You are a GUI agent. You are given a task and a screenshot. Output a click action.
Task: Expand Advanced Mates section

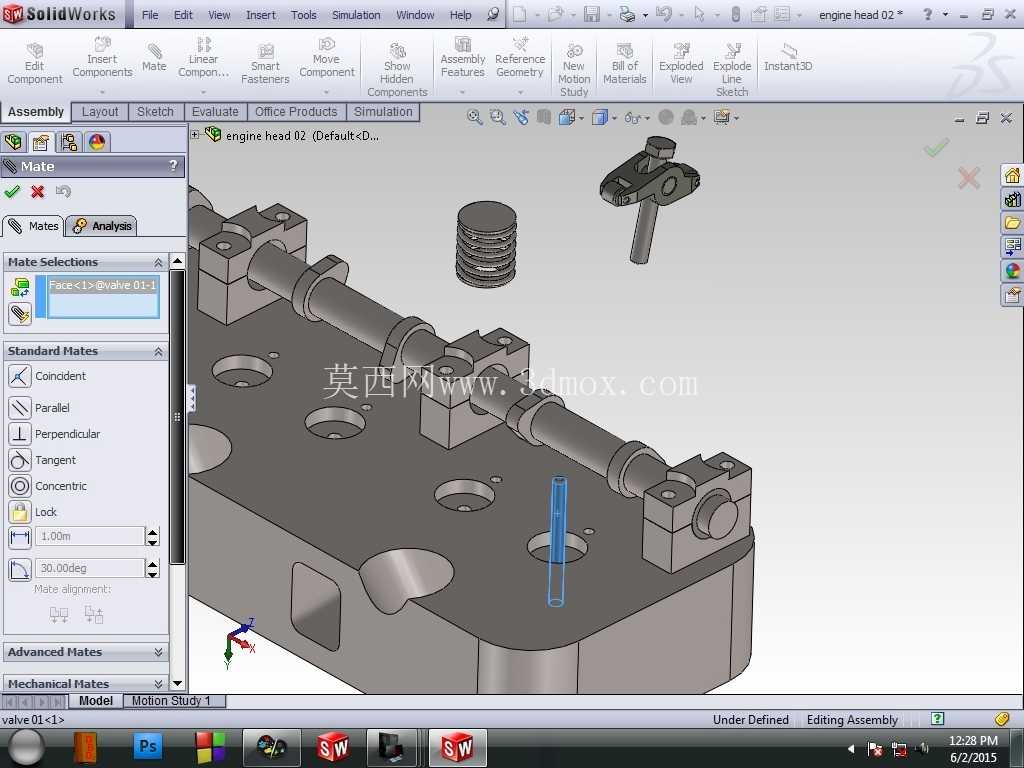pos(158,652)
